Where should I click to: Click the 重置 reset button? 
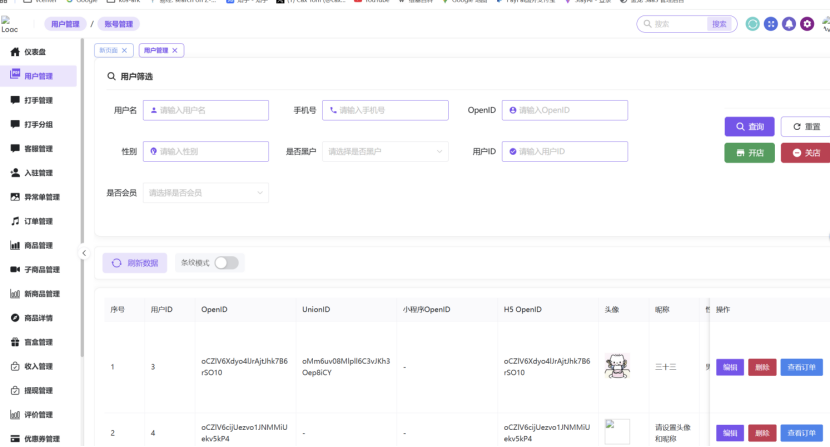click(806, 127)
